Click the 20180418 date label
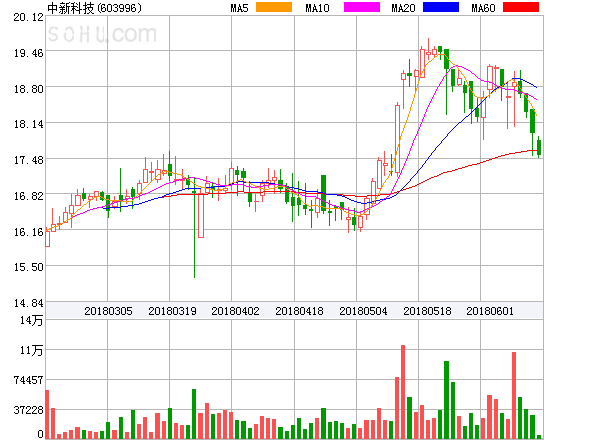600x440 pixels. coord(299,311)
